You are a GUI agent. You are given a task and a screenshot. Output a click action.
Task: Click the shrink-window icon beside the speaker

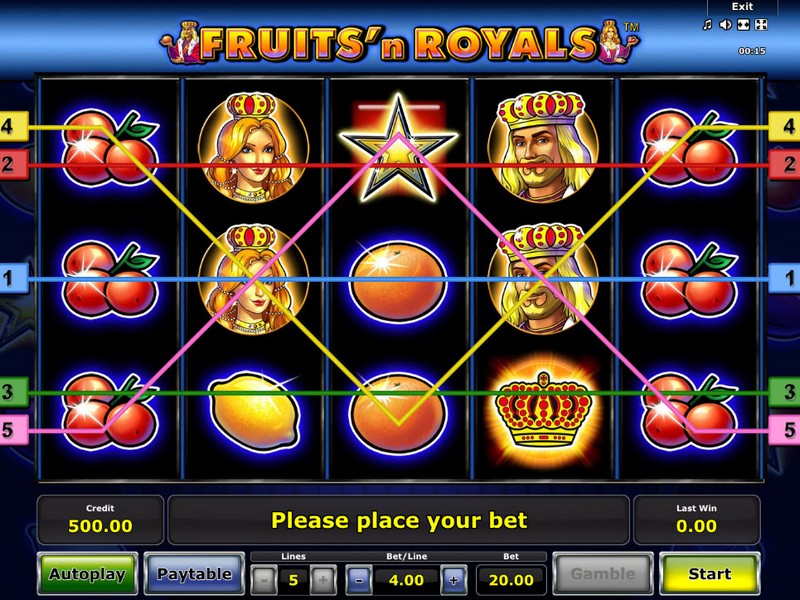tap(743, 24)
